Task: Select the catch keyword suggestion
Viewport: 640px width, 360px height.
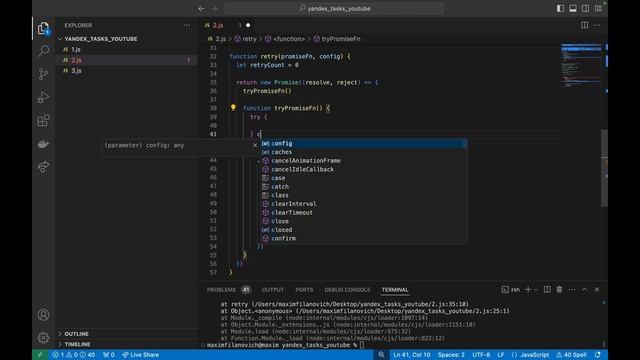Action: pos(364,187)
